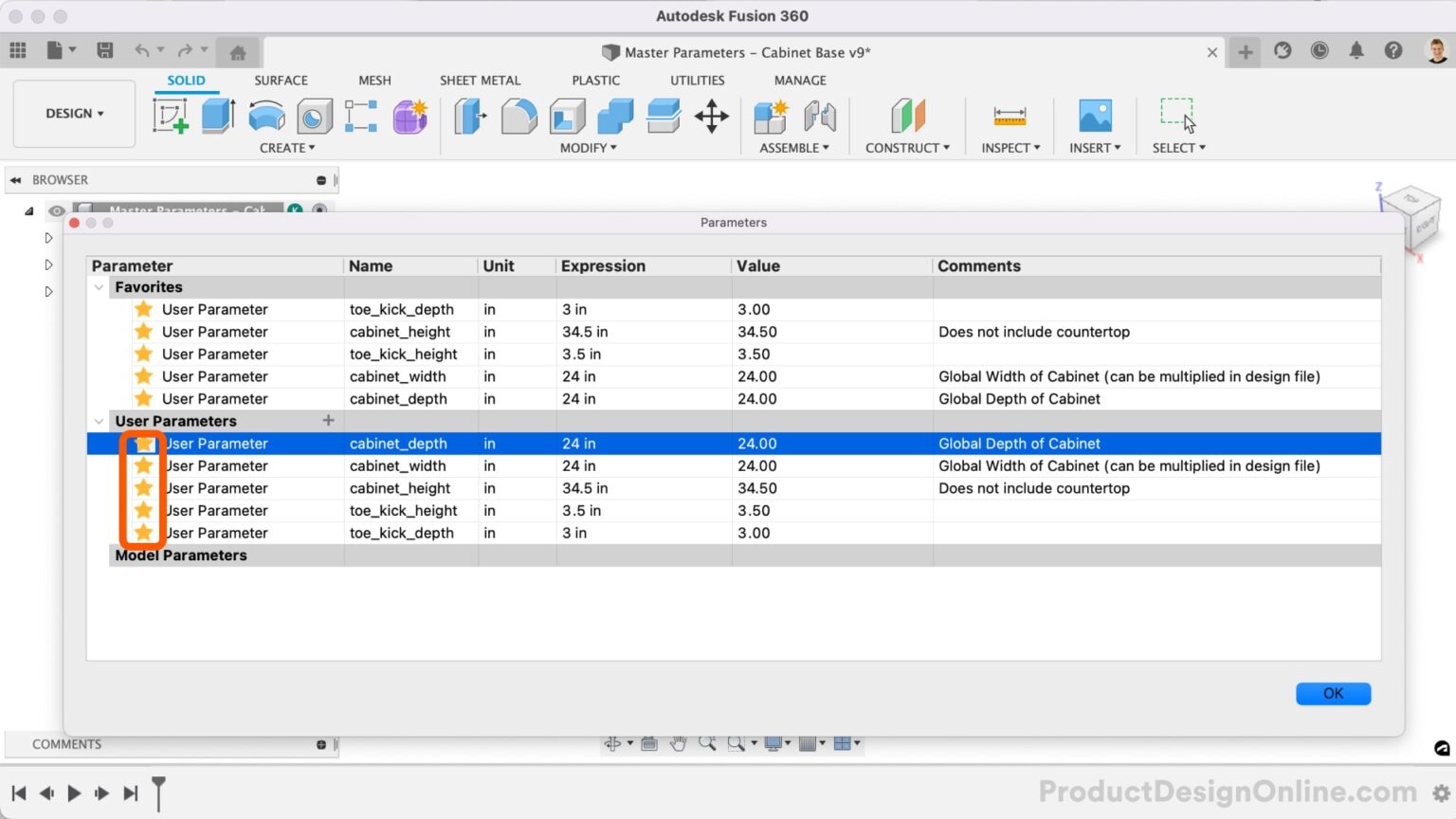
Task: Activate the Pan tool in navigation bar
Action: [678, 743]
